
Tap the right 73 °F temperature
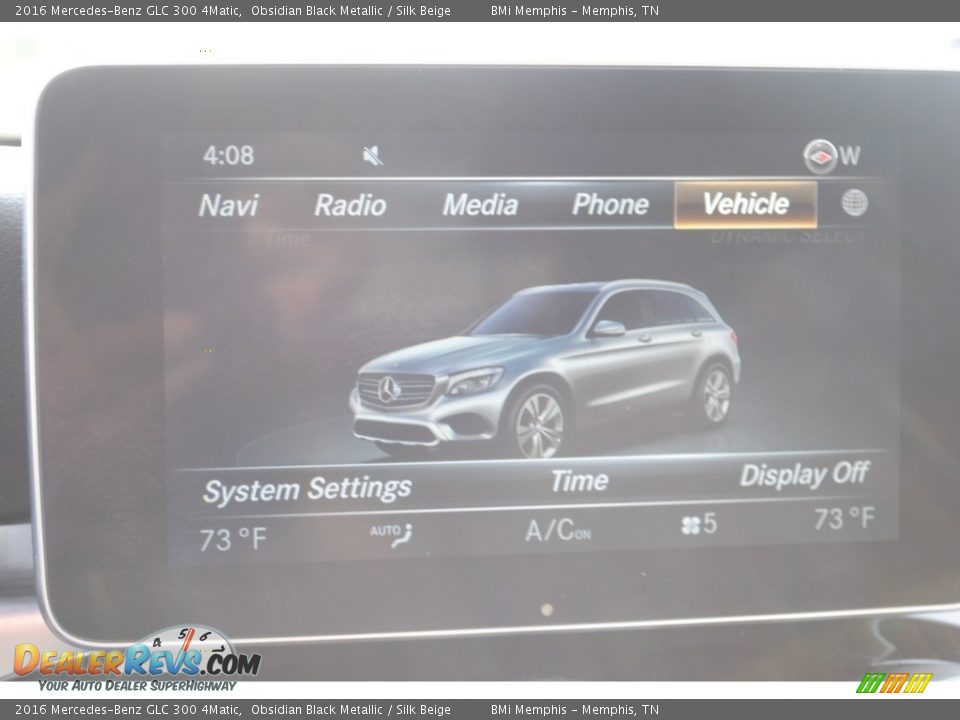844,519
